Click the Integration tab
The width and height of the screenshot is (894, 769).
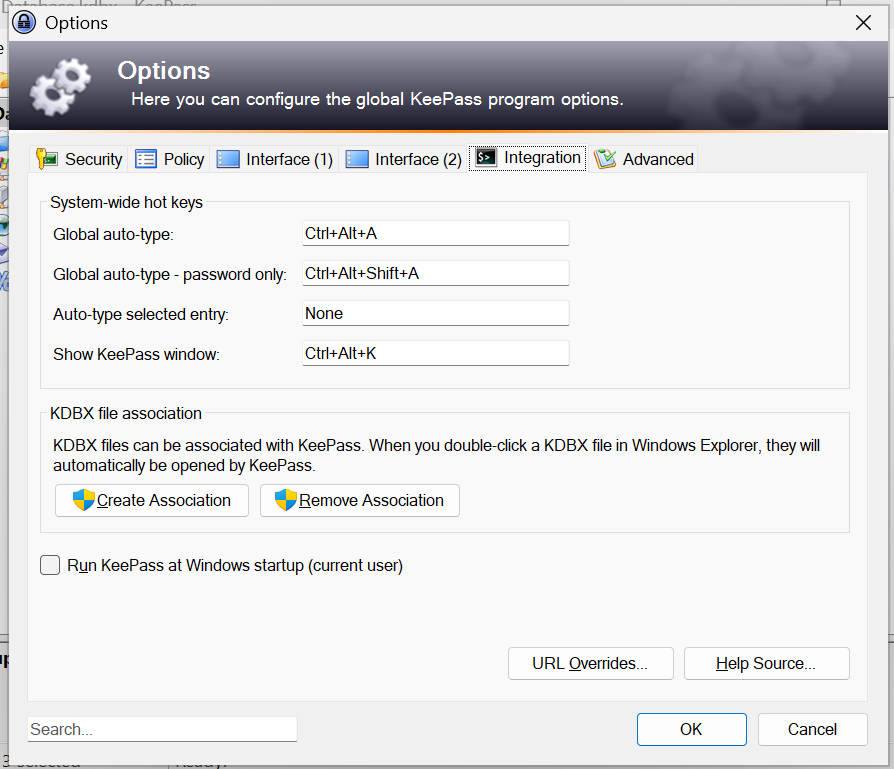click(528, 157)
